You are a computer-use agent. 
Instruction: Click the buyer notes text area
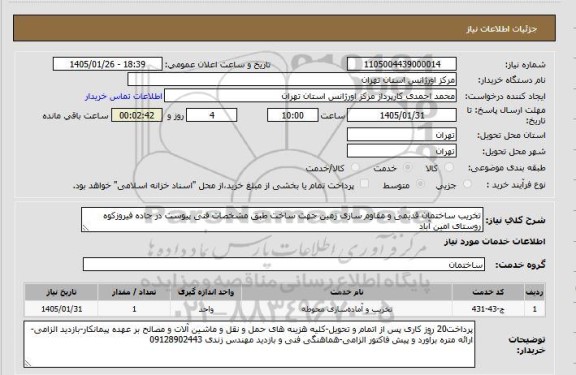[249, 344]
